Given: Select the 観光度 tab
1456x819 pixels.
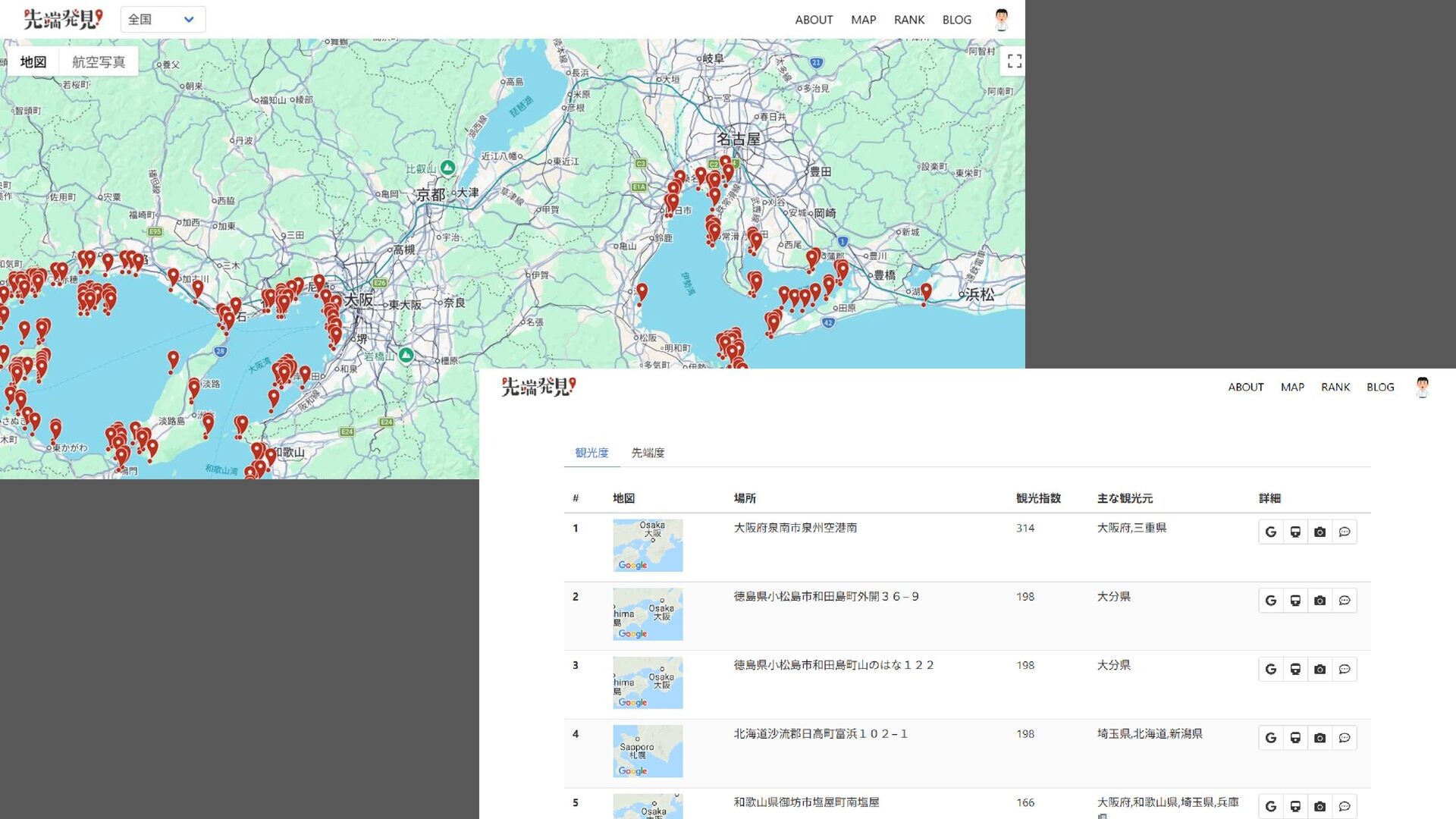Looking at the screenshot, I should (x=591, y=453).
